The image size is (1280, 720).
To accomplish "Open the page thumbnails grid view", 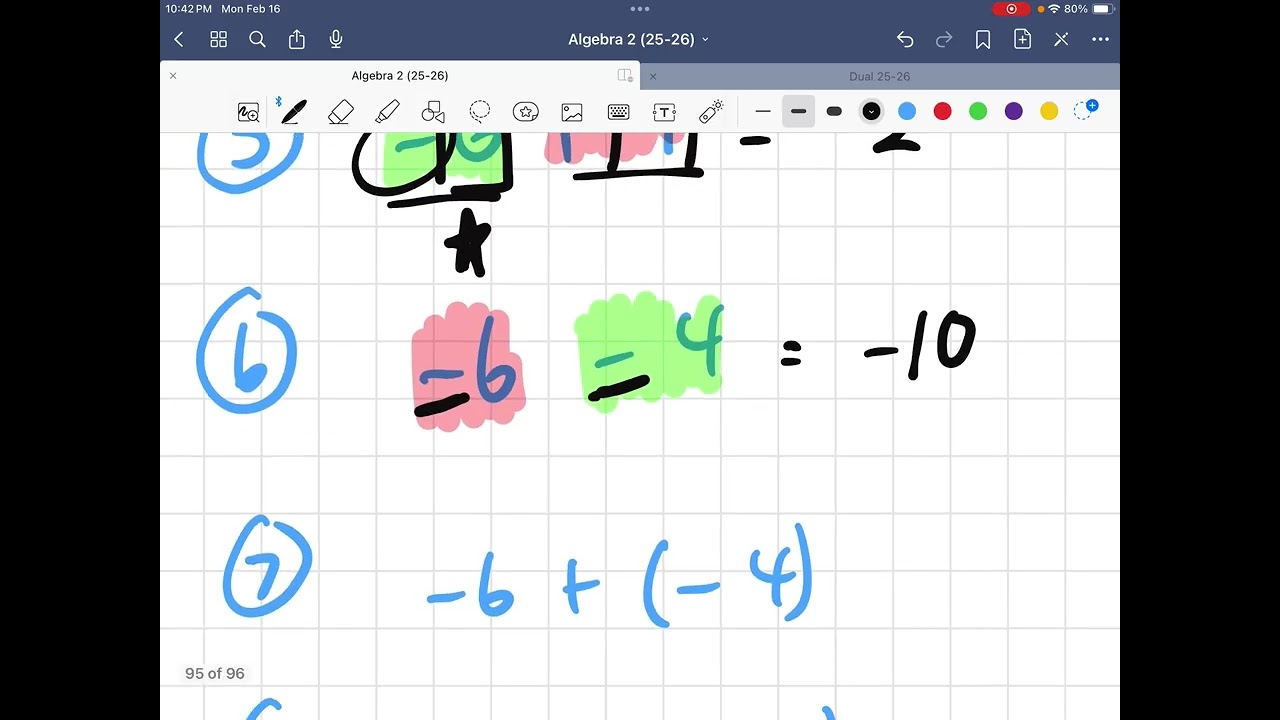I will (218, 40).
